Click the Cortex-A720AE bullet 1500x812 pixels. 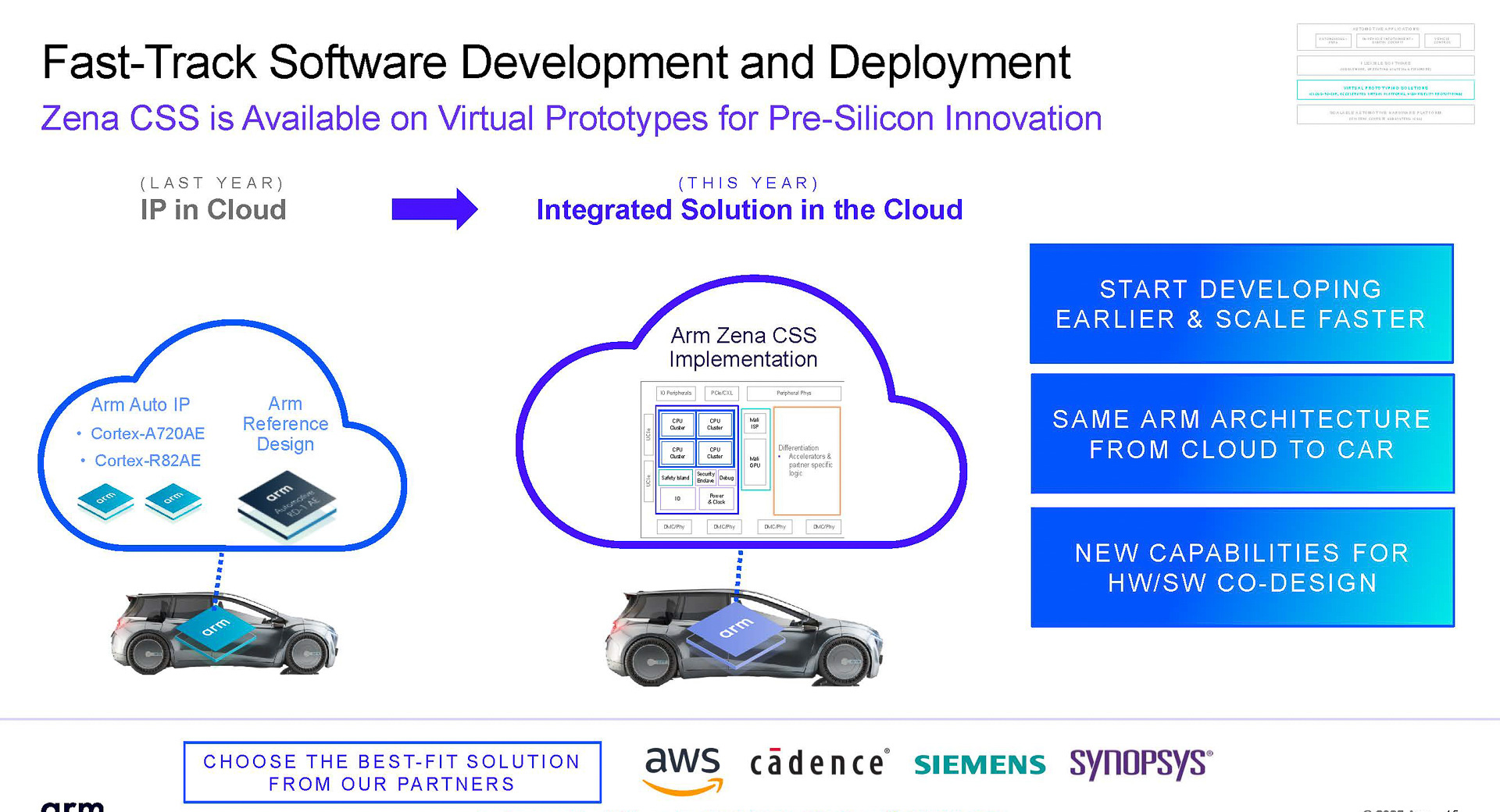click(x=141, y=433)
